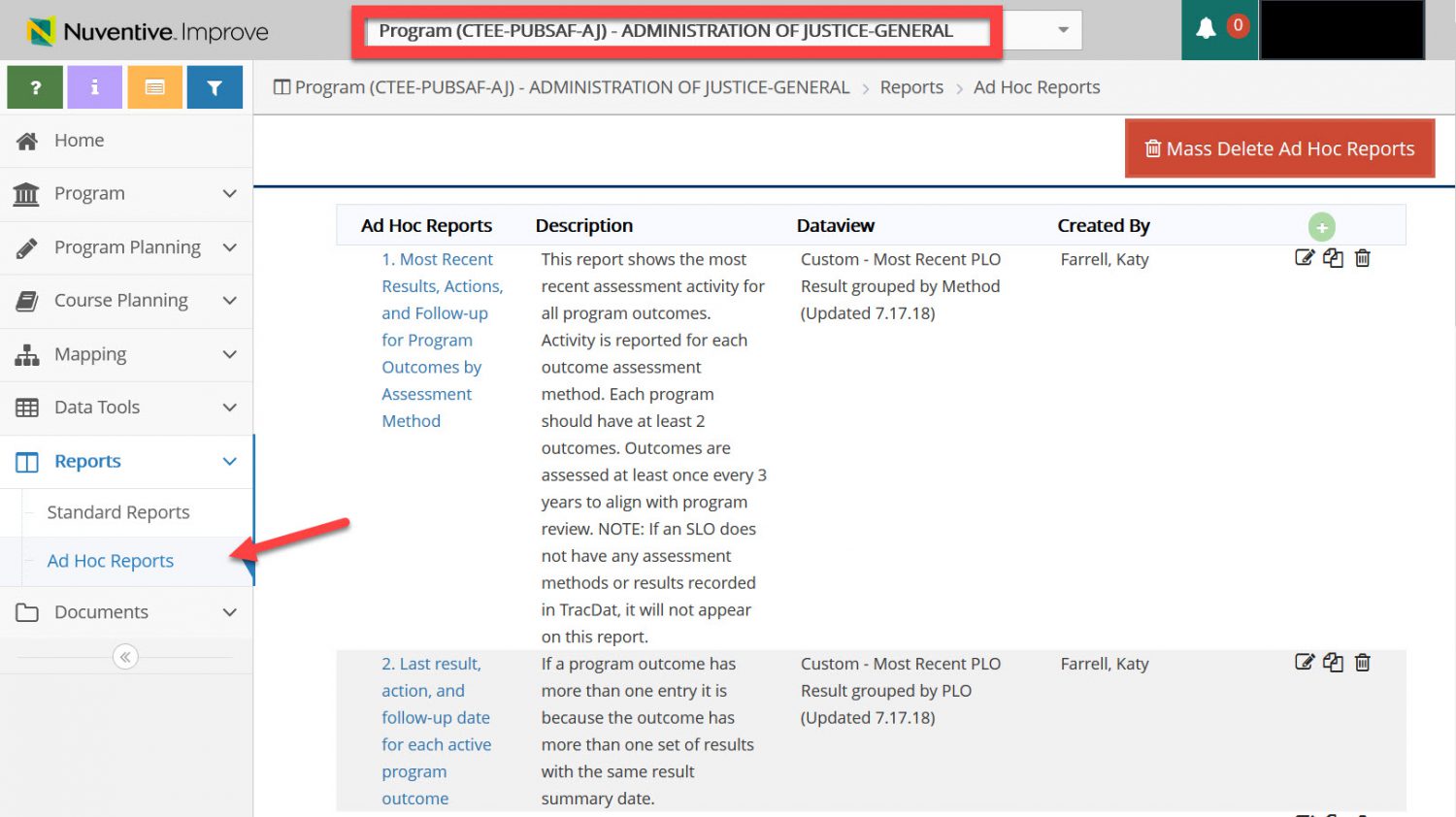This screenshot has height=817, width=1456.
Task: Open the purple info panel icon
Action: tap(94, 87)
